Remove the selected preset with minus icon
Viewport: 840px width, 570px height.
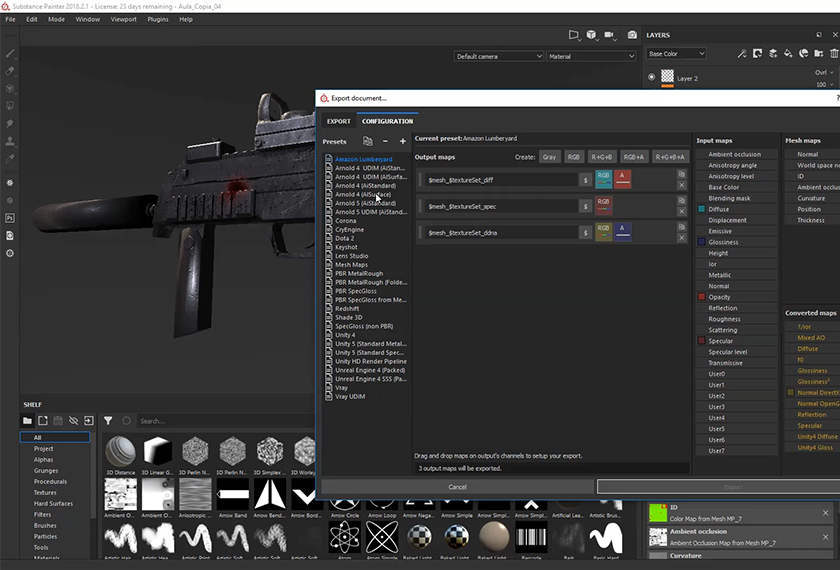387,141
